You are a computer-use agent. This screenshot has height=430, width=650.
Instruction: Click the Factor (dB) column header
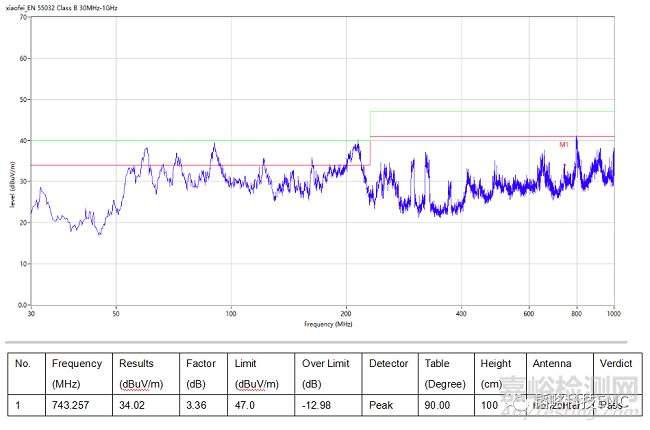coord(203,373)
